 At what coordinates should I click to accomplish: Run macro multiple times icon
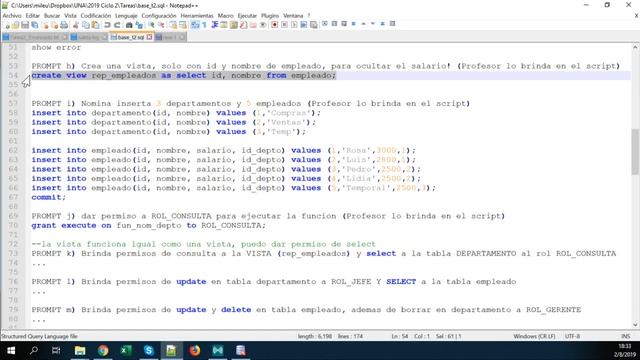[x=304, y=25]
